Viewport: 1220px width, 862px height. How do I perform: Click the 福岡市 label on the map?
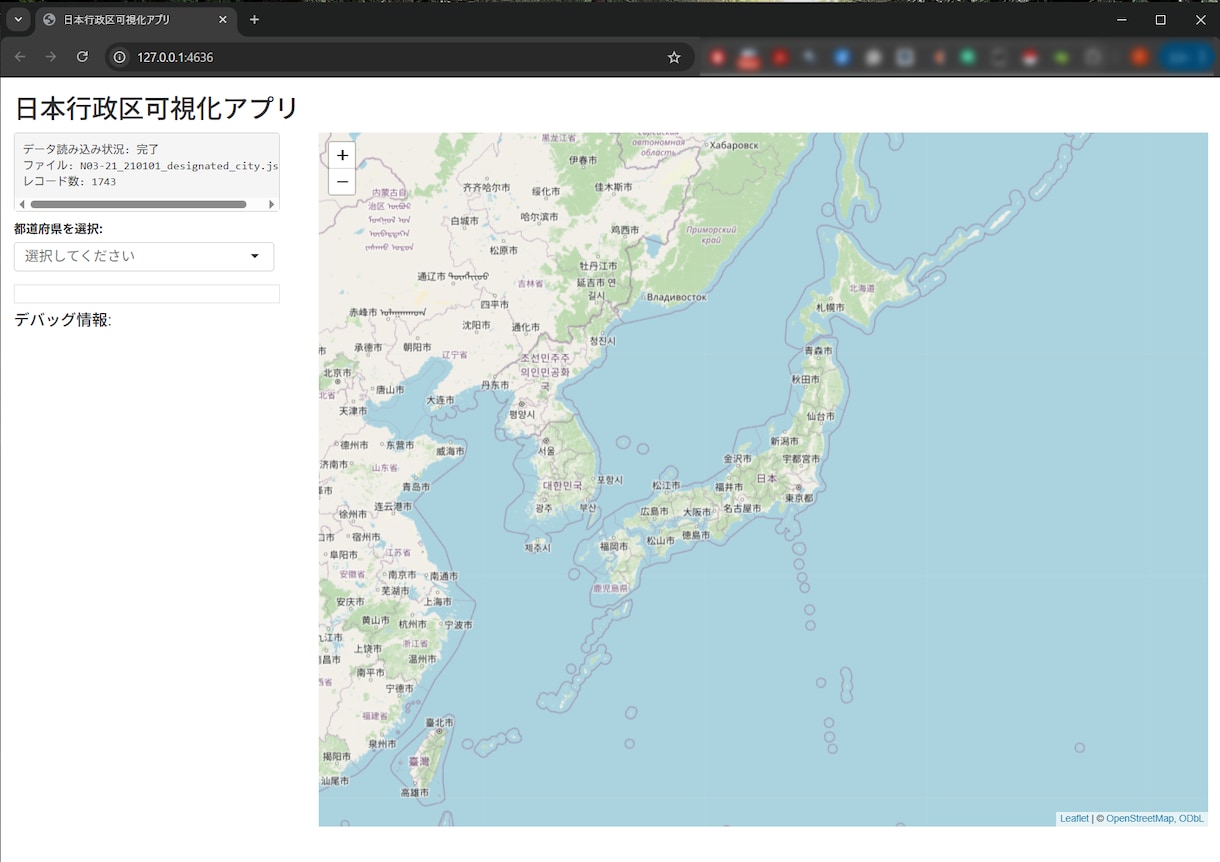click(x=614, y=547)
